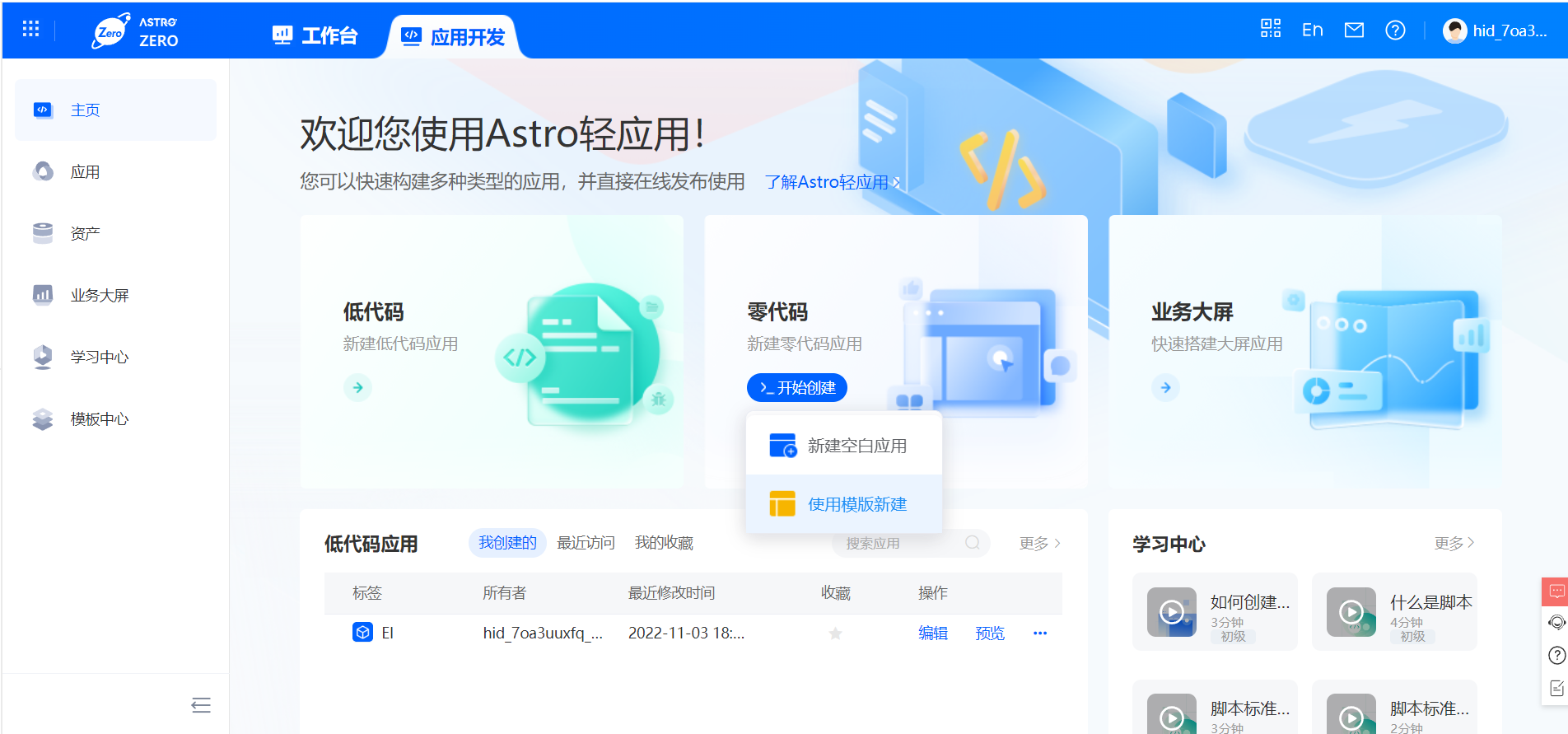Click 更多 in the 低代码应用 panel
Viewport: 1568px width, 734px height.
click(x=1040, y=544)
